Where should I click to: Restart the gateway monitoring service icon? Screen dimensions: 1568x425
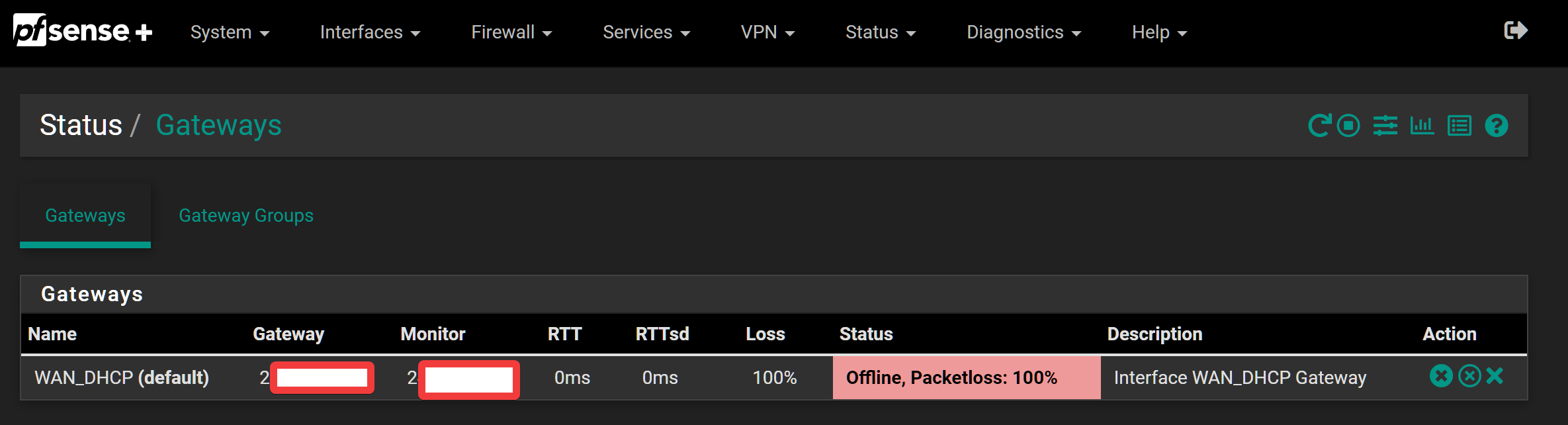pos(1320,125)
